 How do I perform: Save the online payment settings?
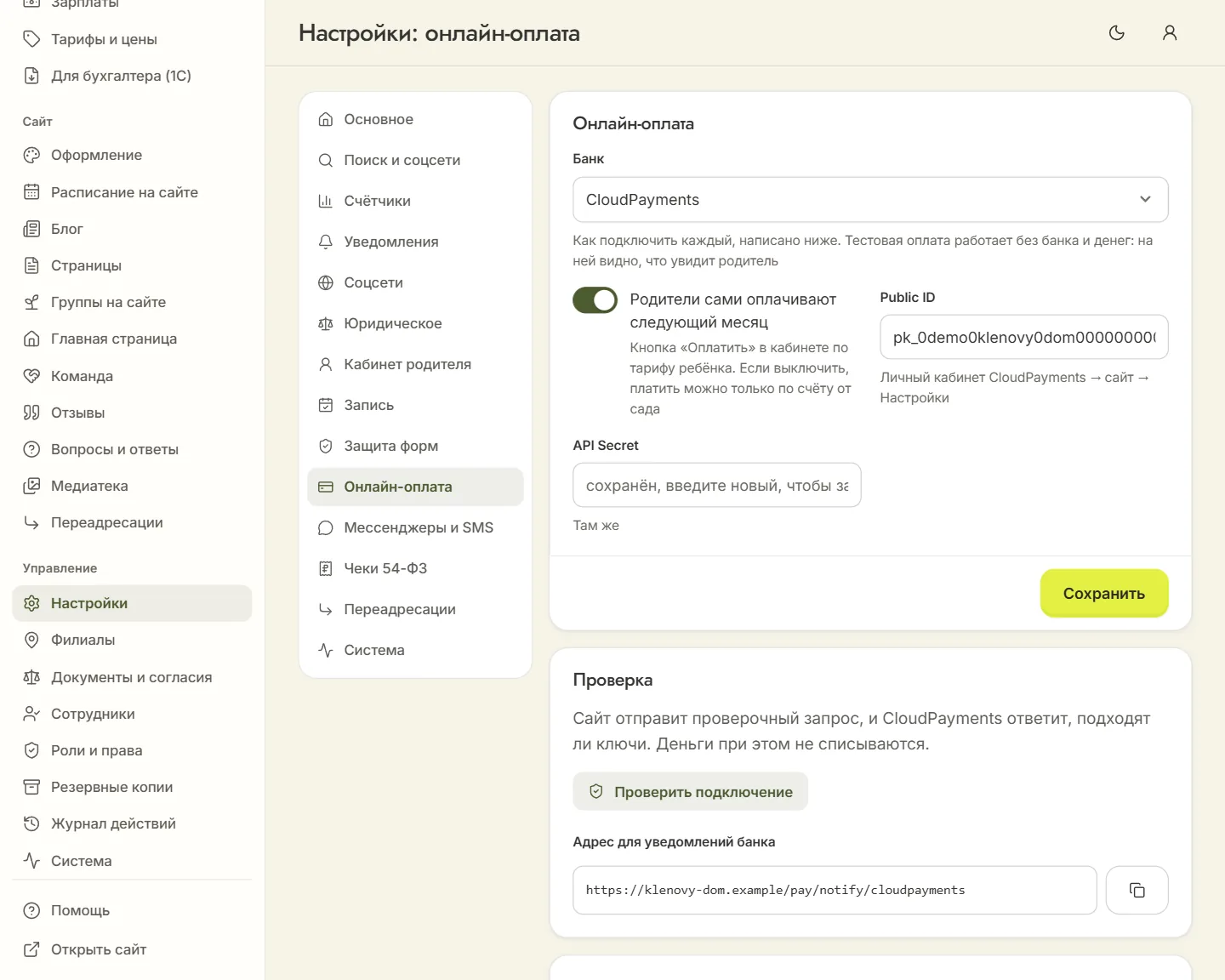click(x=1103, y=593)
